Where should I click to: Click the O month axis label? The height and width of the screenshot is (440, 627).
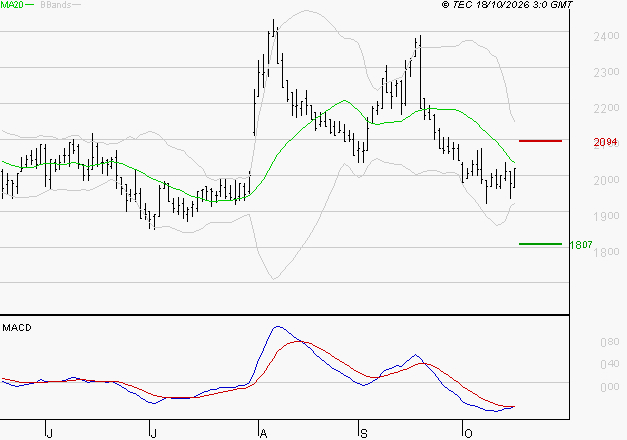coord(468,434)
